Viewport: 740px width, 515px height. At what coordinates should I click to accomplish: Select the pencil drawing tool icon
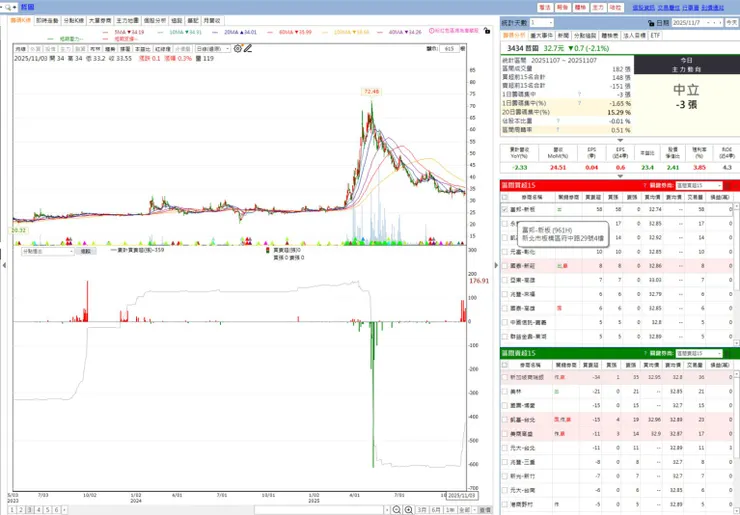tap(248, 48)
